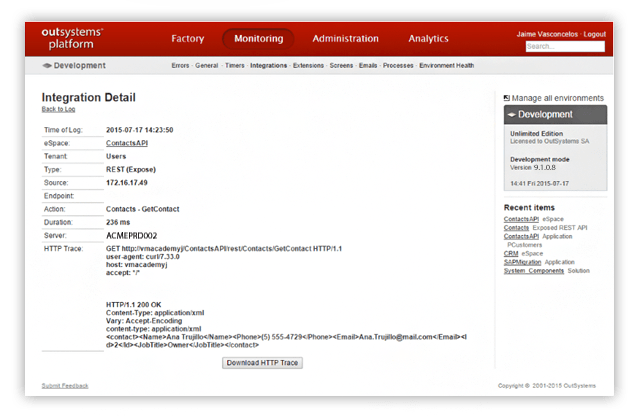The image size is (644, 416).
Task: Open the Monitoring tab
Action: pyautogui.click(x=259, y=39)
